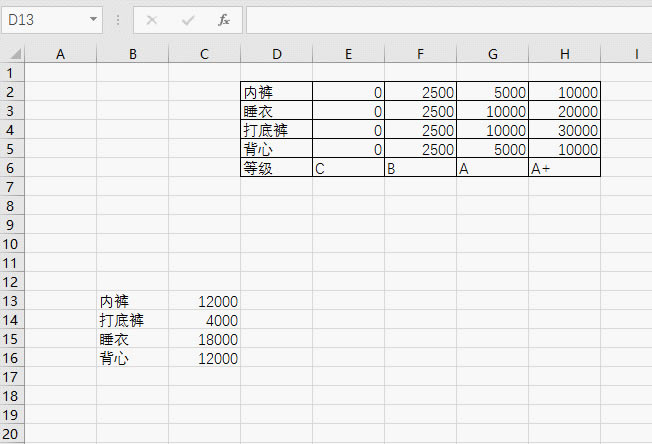This screenshot has width=652, height=444.
Task: Click cell C14 with value 4000
Action: pyautogui.click(x=205, y=320)
